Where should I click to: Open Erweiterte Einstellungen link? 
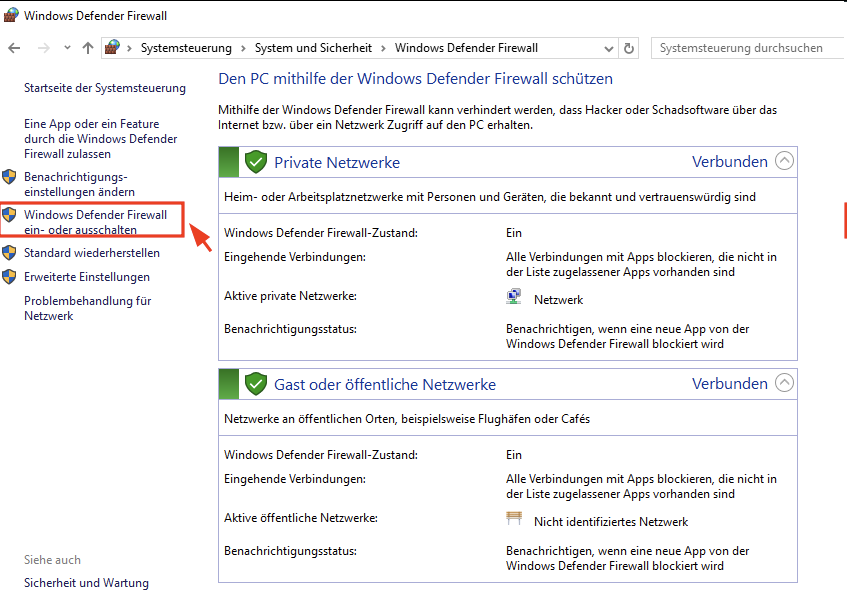click(x=87, y=277)
